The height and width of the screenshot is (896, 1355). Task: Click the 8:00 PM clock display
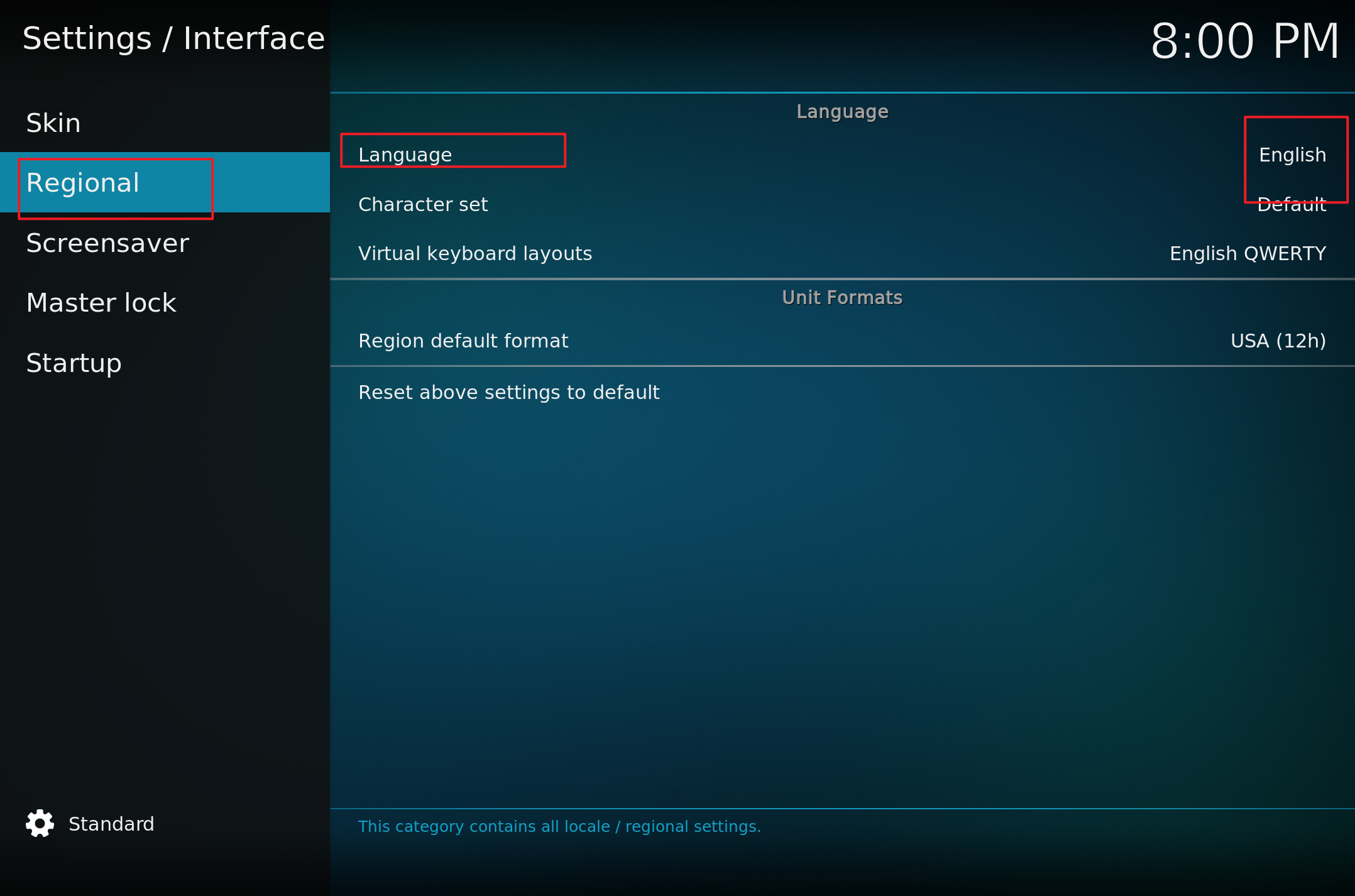(1245, 41)
